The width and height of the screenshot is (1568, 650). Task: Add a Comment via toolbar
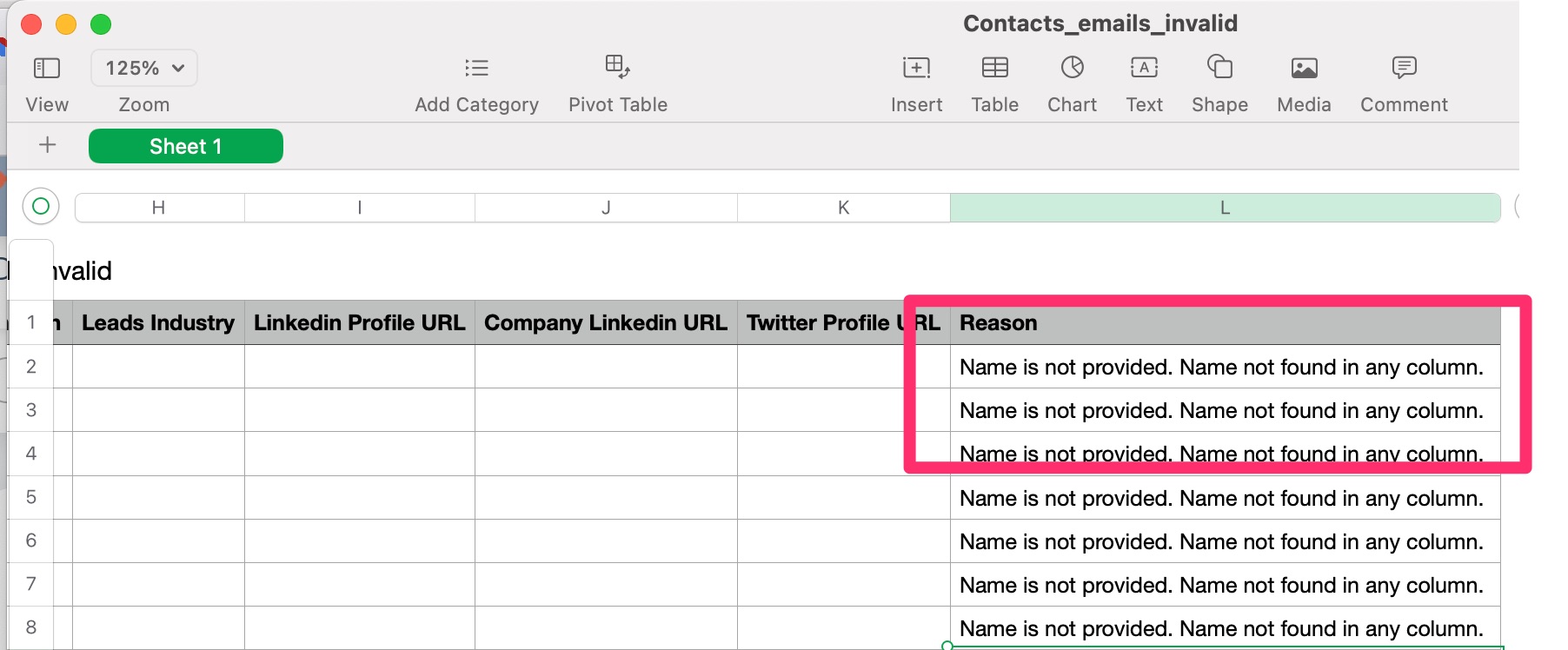pos(1404,68)
